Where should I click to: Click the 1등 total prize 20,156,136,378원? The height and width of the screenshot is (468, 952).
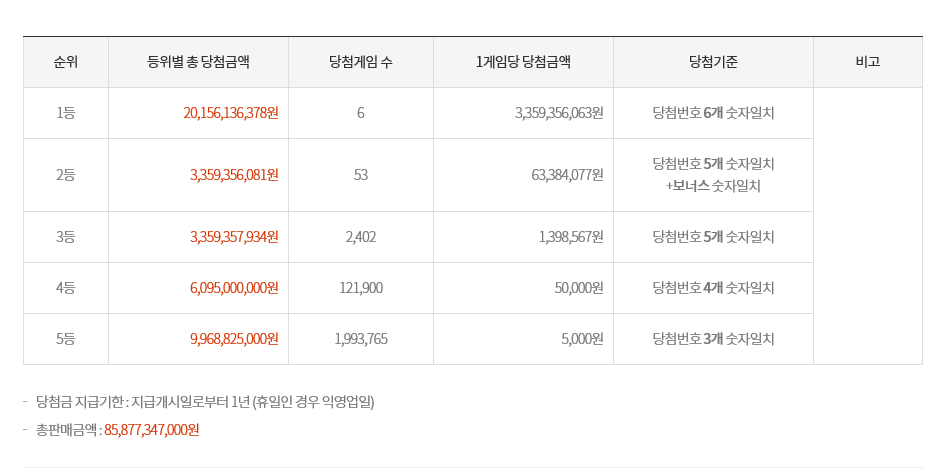(x=231, y=113)
